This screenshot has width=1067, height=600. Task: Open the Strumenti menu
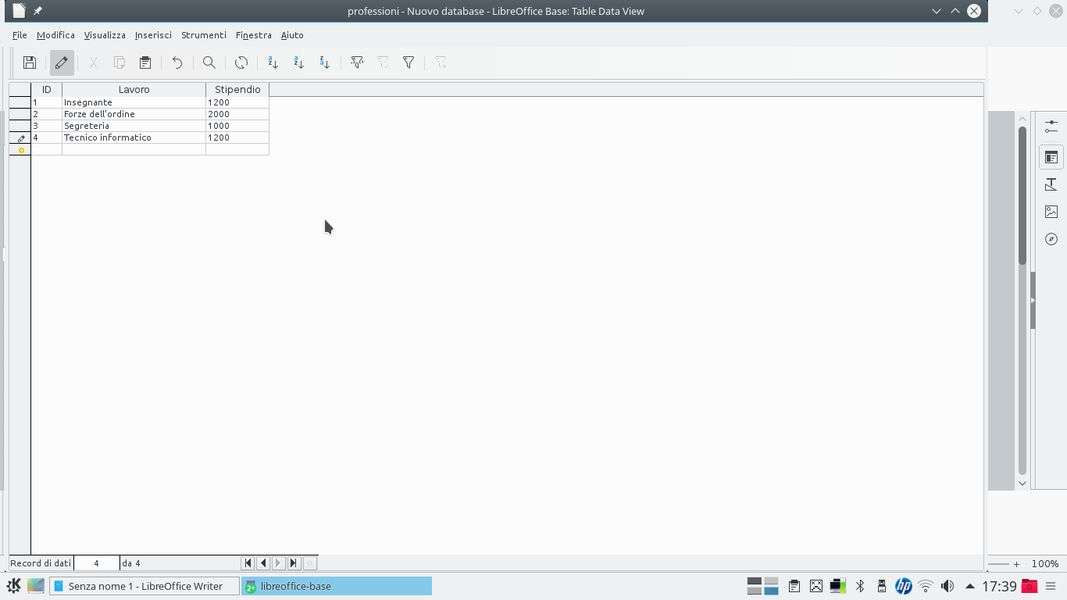[x=203, y=35]
